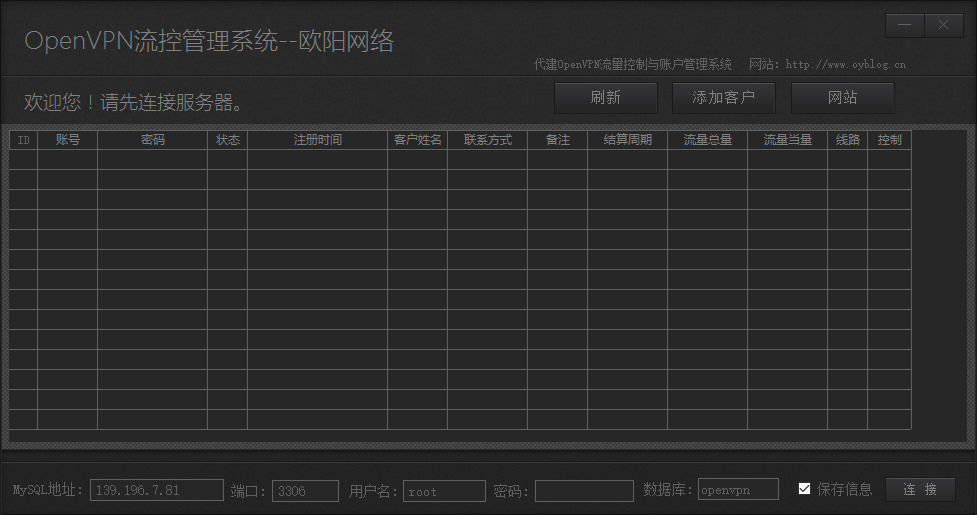This screenshot has height=515, width=977.
Task: Click the MySQL地址 address input field
Action: pyautogui.click(x=157, y=490)
